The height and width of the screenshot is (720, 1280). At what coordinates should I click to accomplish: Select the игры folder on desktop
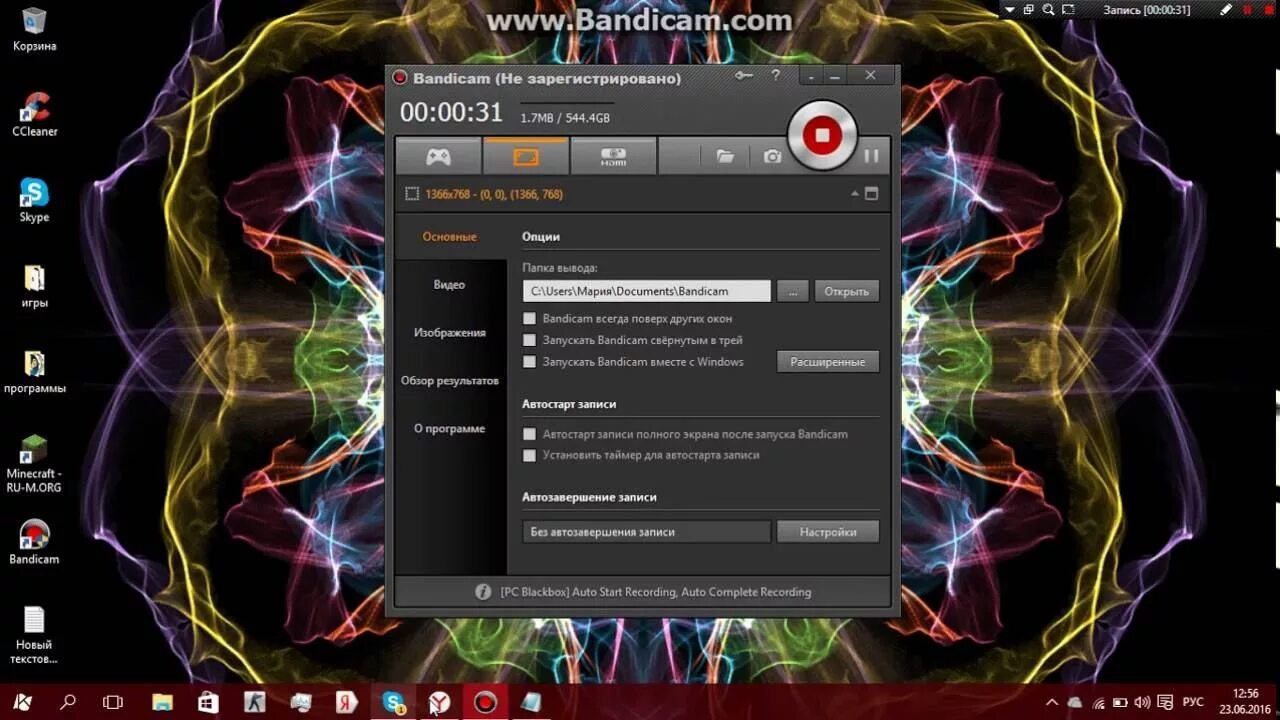[x=34, y=286]
